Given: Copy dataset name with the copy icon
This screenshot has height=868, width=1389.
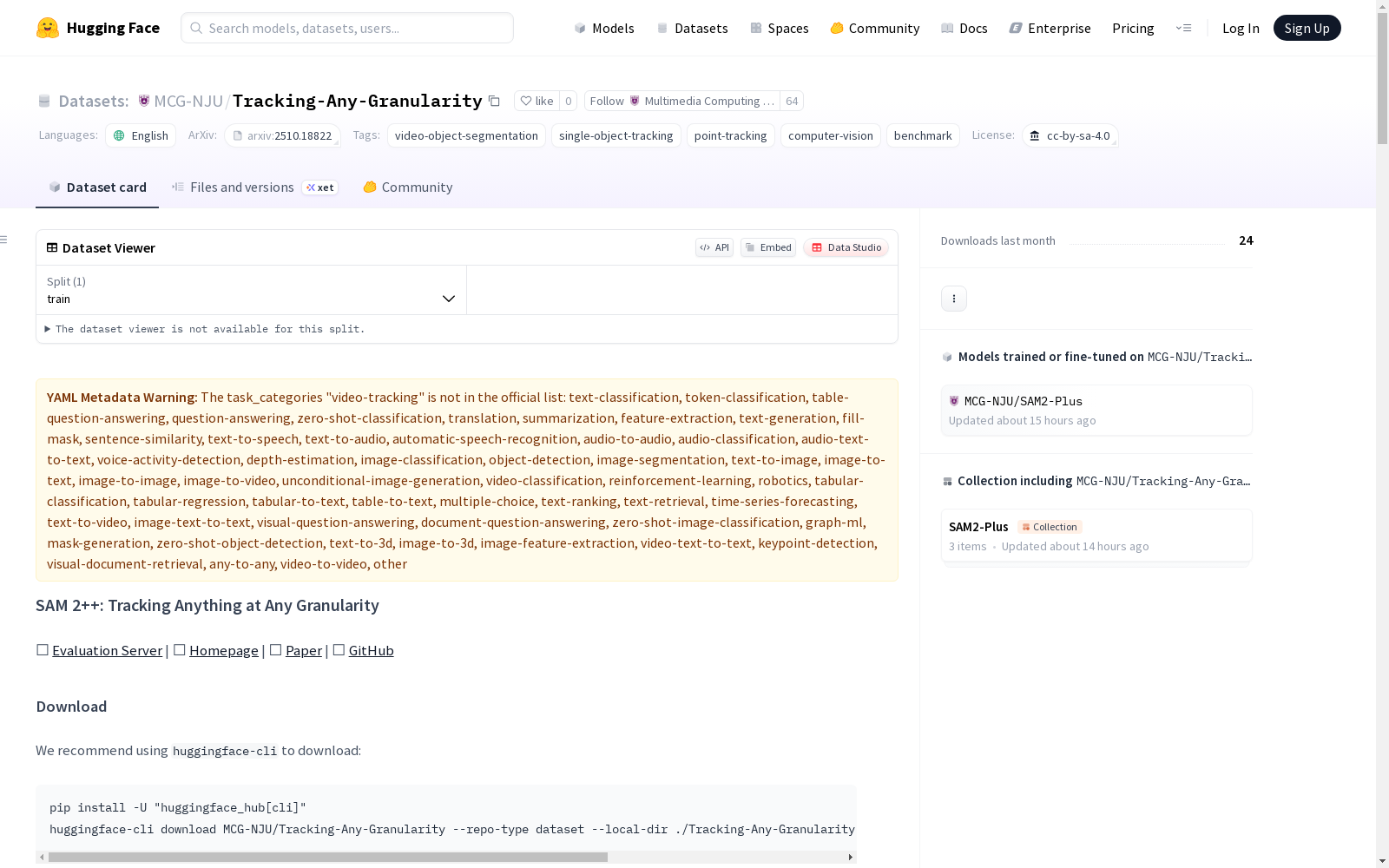Looking at the screenshot, I should (x=494, y=101).
